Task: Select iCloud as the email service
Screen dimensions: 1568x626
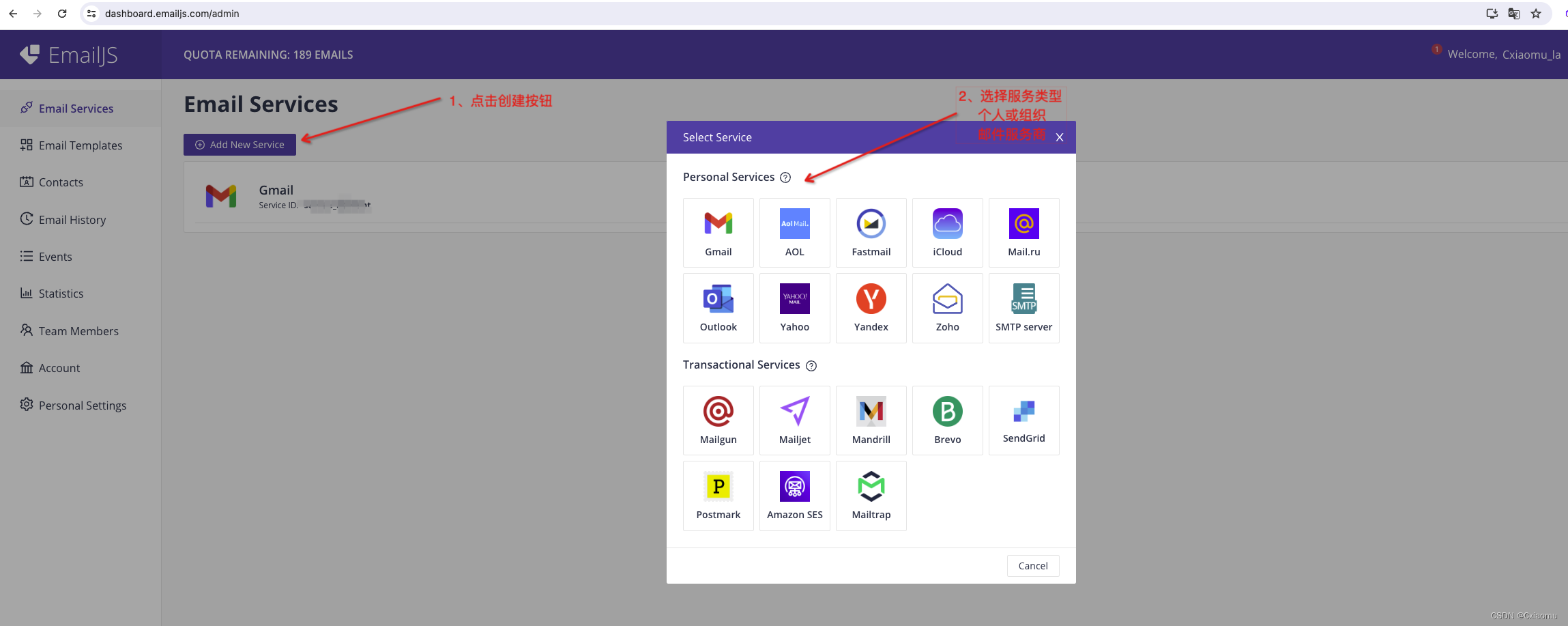Action: click(x=947, y=232)
